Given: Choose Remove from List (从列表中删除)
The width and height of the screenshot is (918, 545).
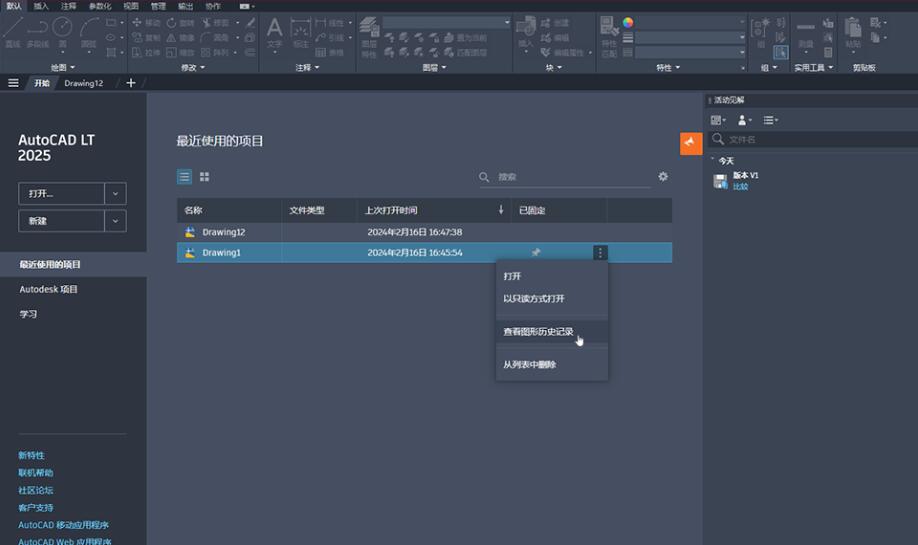Looking at the screenshot, I should (552, 364).
